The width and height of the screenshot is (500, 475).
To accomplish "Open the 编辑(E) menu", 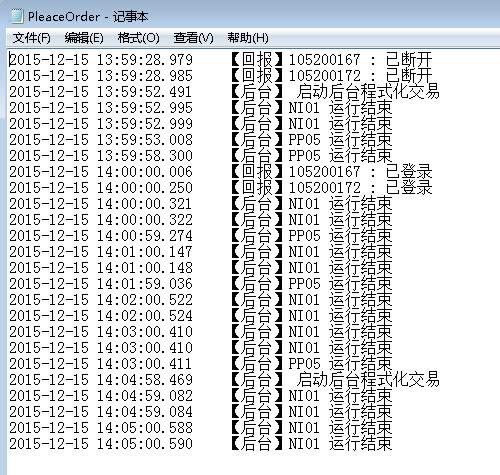I will 84,38.
